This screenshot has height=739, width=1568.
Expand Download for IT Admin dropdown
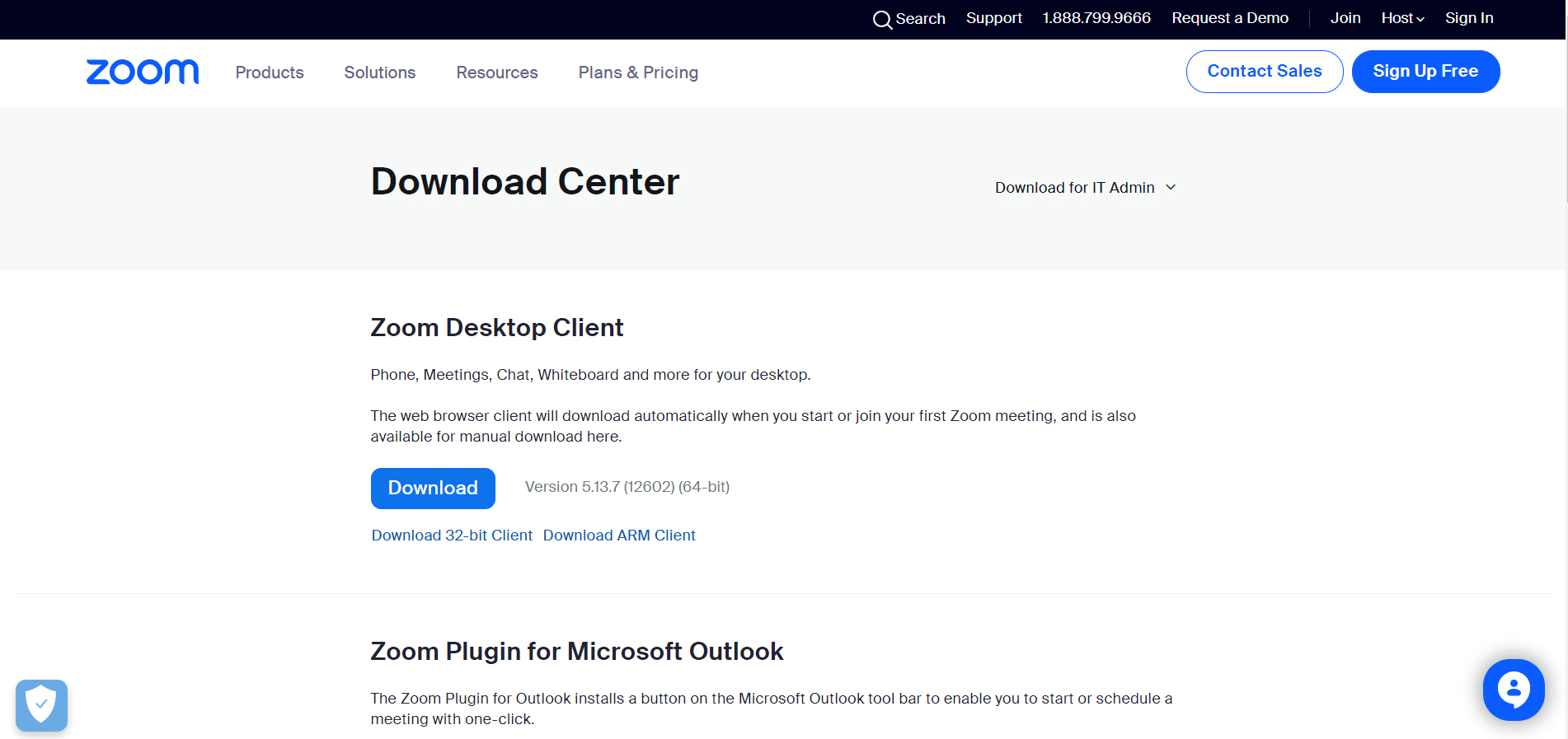click(x=1085, y=188)
